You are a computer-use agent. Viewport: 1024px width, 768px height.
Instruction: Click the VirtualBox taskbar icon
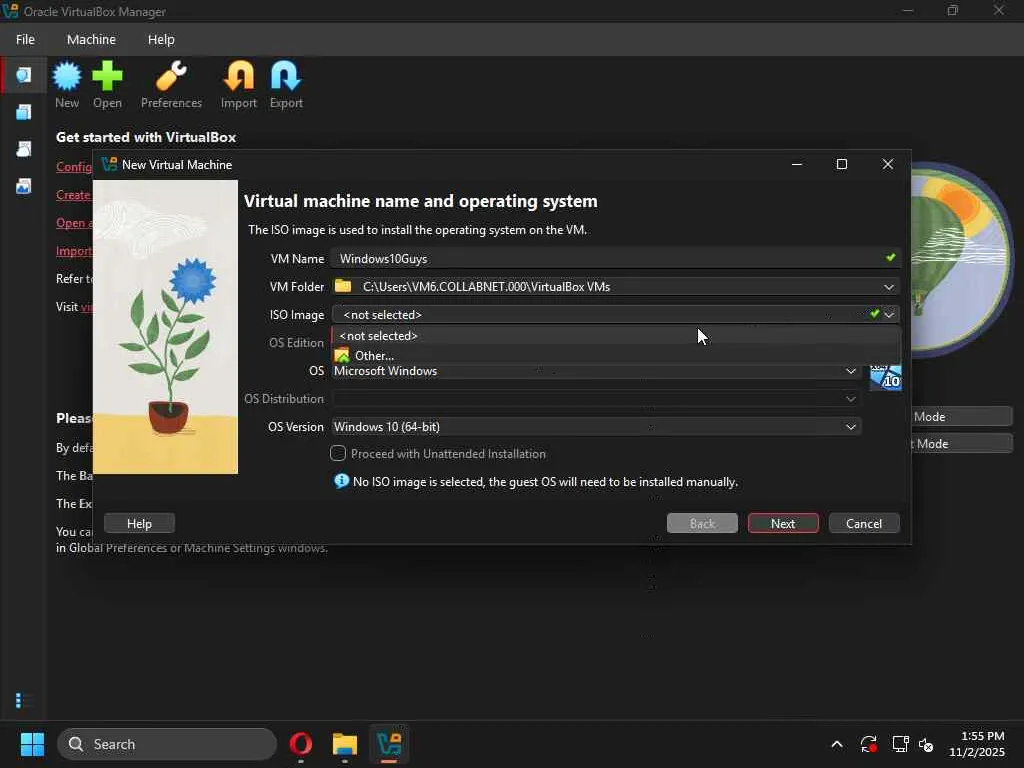coord(389,744)
